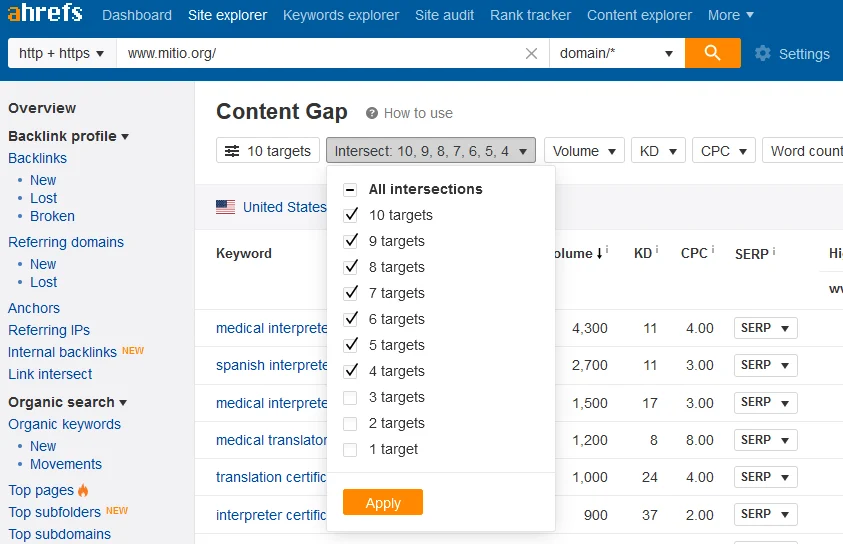Open the More menu
Image resolution: width=843 pixels, height=544 pixels.
[x=731, y=15]
